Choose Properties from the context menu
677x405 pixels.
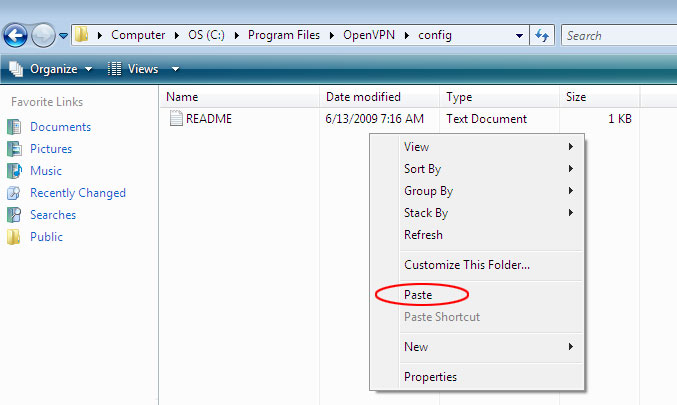[477, 377]
